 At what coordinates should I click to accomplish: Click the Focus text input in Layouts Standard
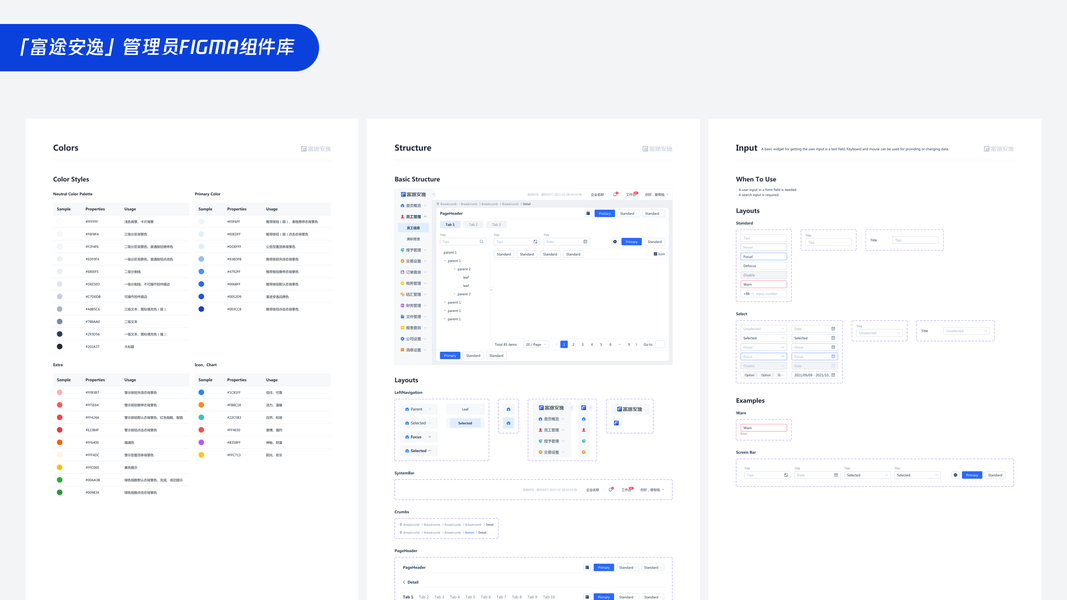click(x=764, y=256)
